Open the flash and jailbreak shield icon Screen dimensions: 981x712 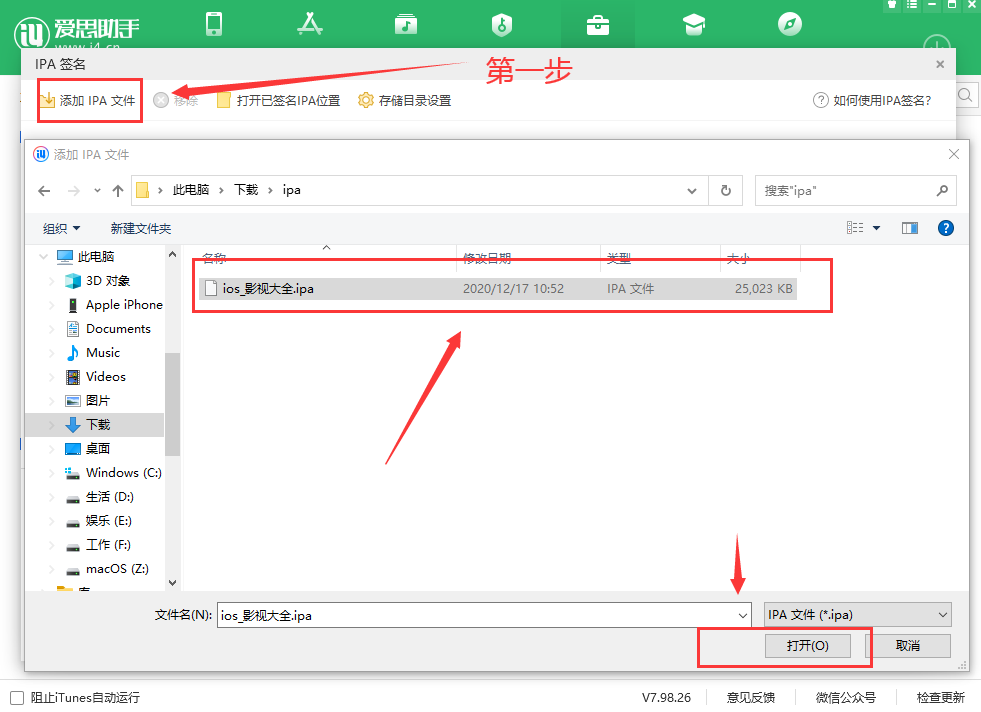pyautogui.click(x=502, y=25)
